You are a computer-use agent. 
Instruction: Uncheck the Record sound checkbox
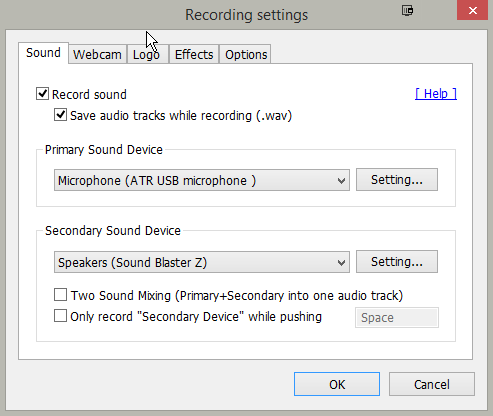click(42, 94)
